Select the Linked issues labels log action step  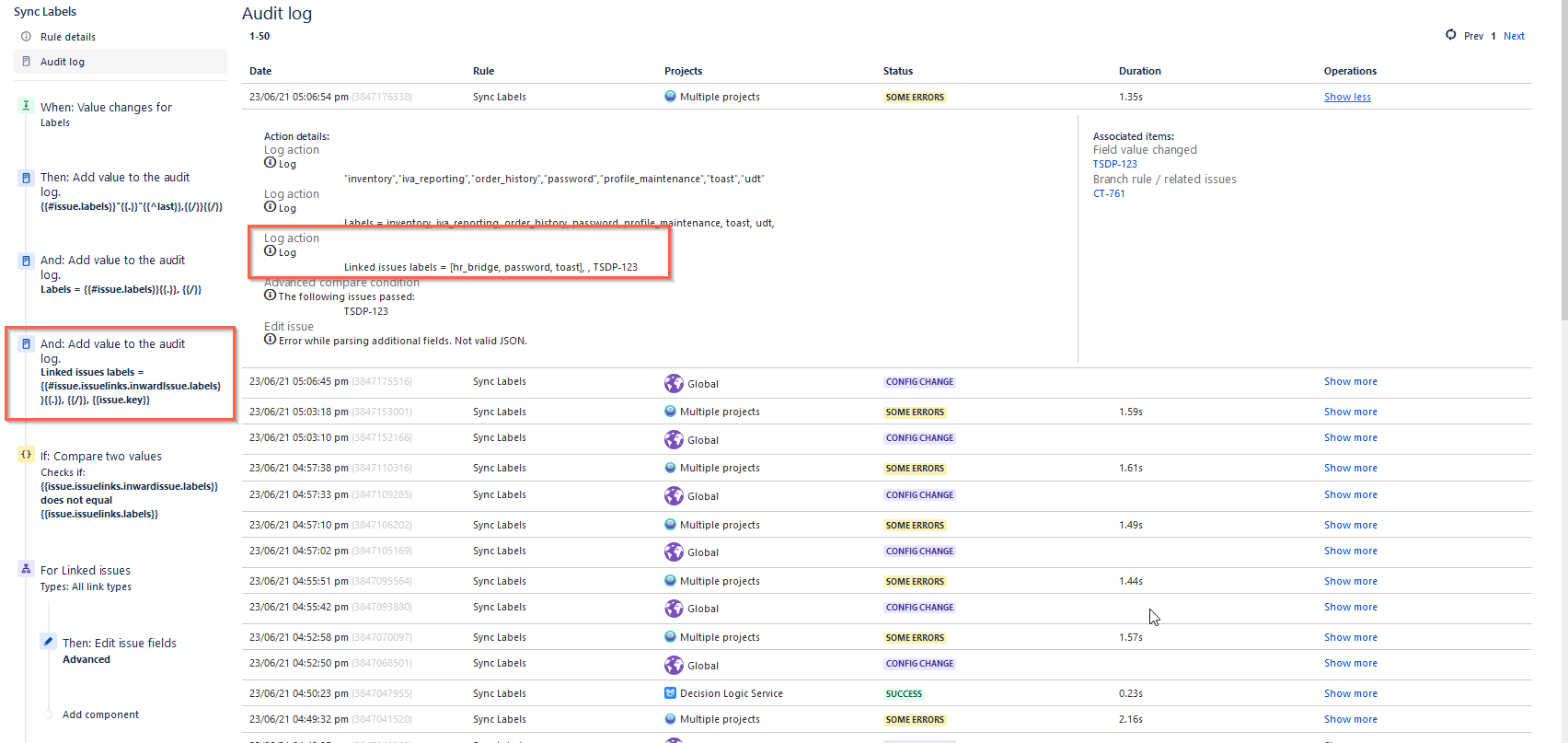tap(121, 372)
